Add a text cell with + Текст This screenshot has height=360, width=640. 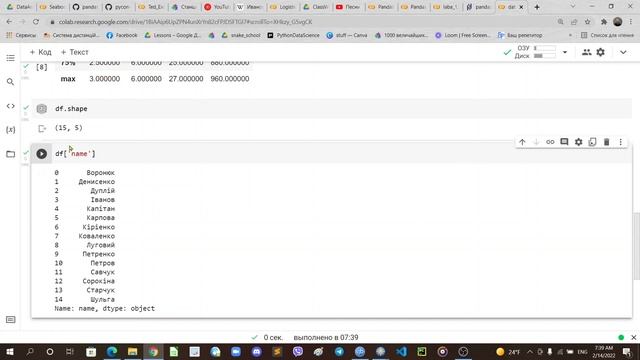74,52
